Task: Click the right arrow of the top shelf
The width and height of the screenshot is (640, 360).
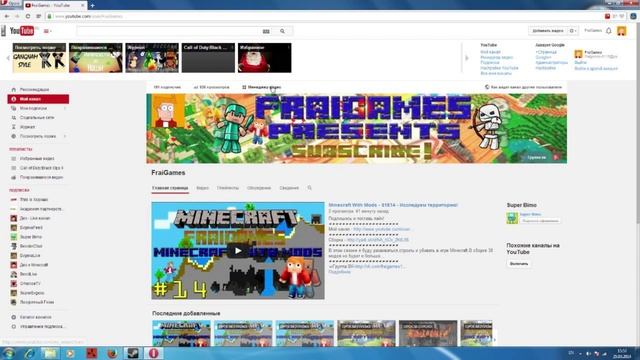Action: coord(467,58)
